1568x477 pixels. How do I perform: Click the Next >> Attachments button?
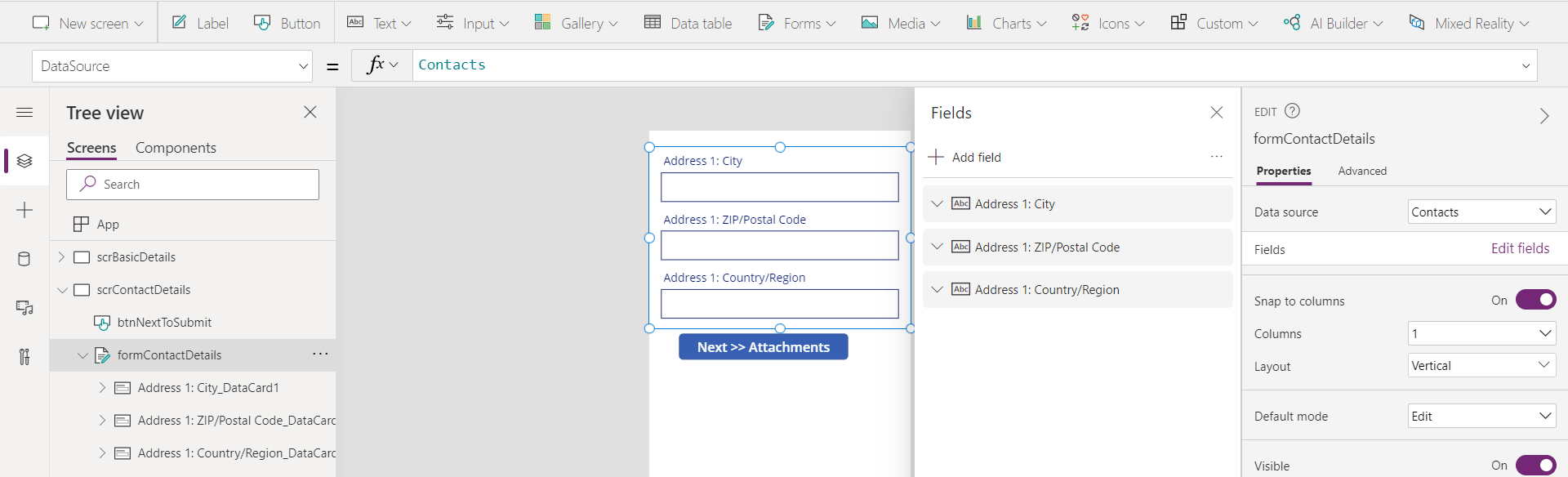tap(764, 347)
